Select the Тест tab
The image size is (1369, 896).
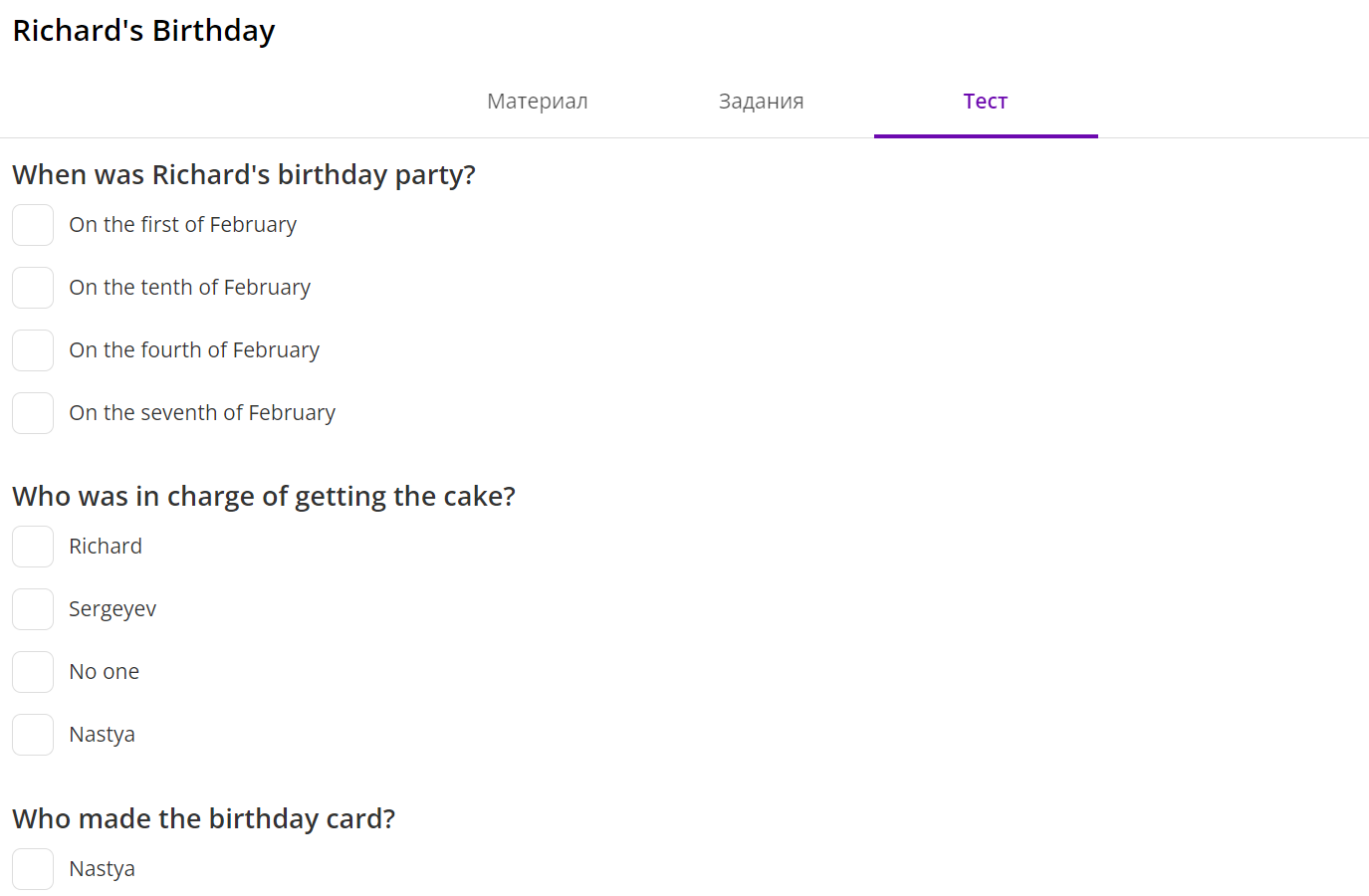click(986, 102)
